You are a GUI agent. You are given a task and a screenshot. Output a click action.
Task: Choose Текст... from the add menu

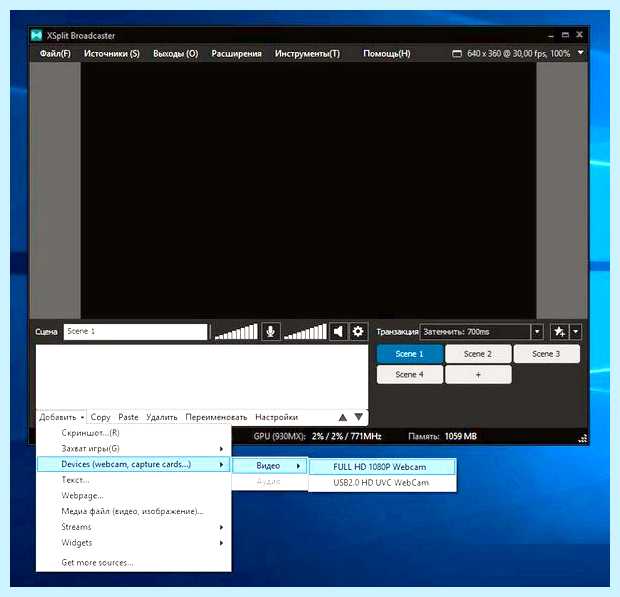coord(134,480)
